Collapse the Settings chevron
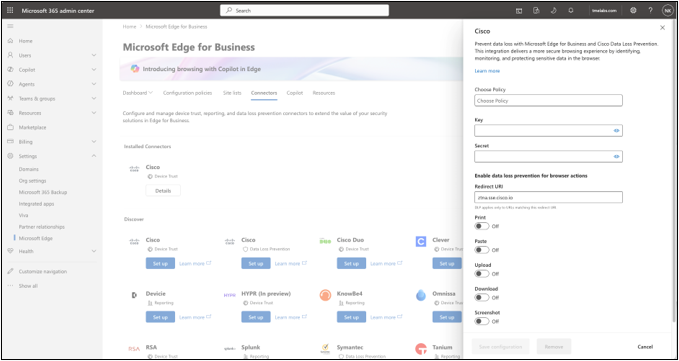This screenshot has width=679, height=361. [94, 156]
